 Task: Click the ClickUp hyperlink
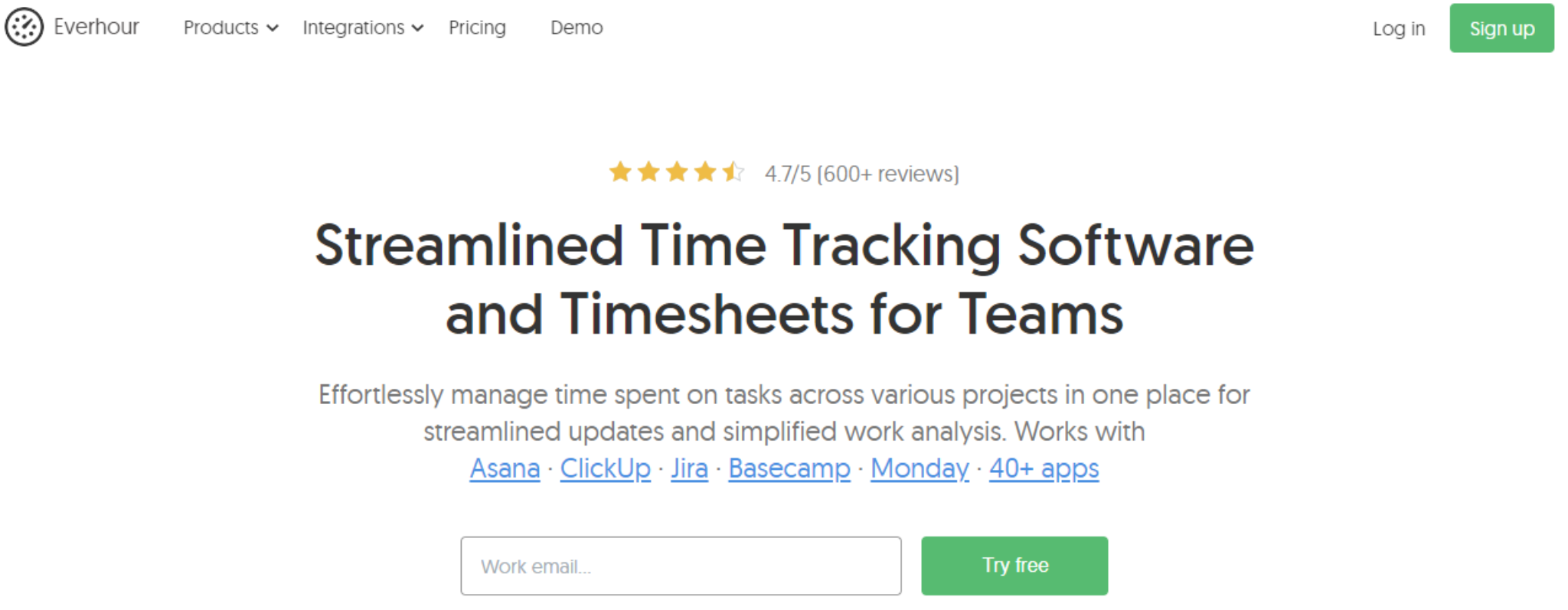click(605, 468)
